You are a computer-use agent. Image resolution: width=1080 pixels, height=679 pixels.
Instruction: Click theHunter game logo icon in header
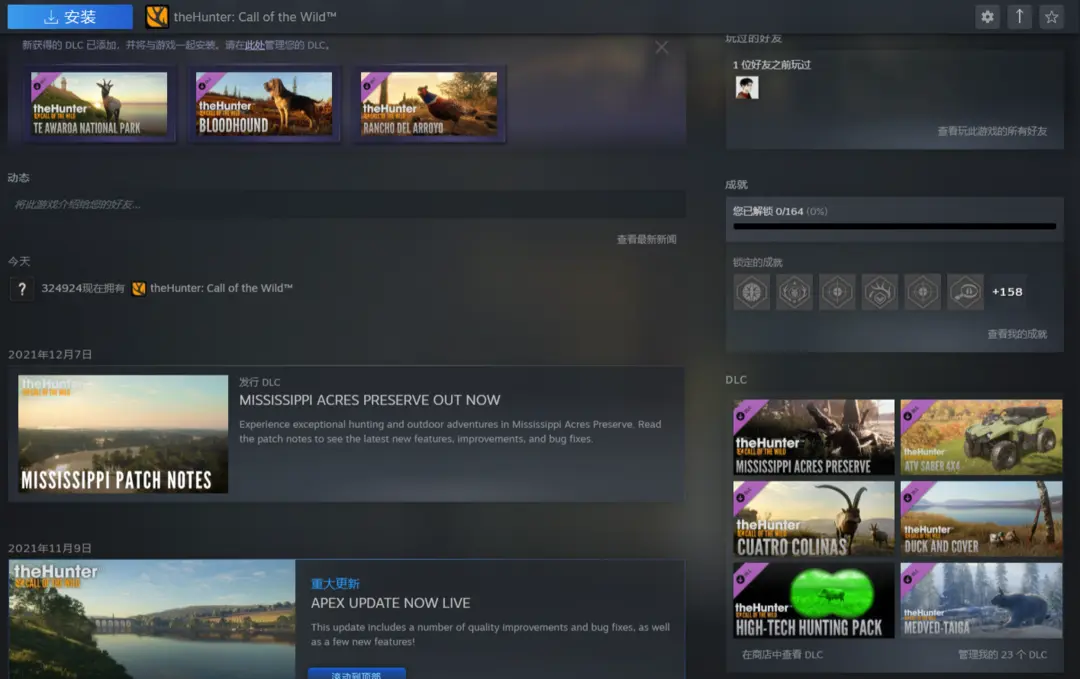click(x=157, y=17)
